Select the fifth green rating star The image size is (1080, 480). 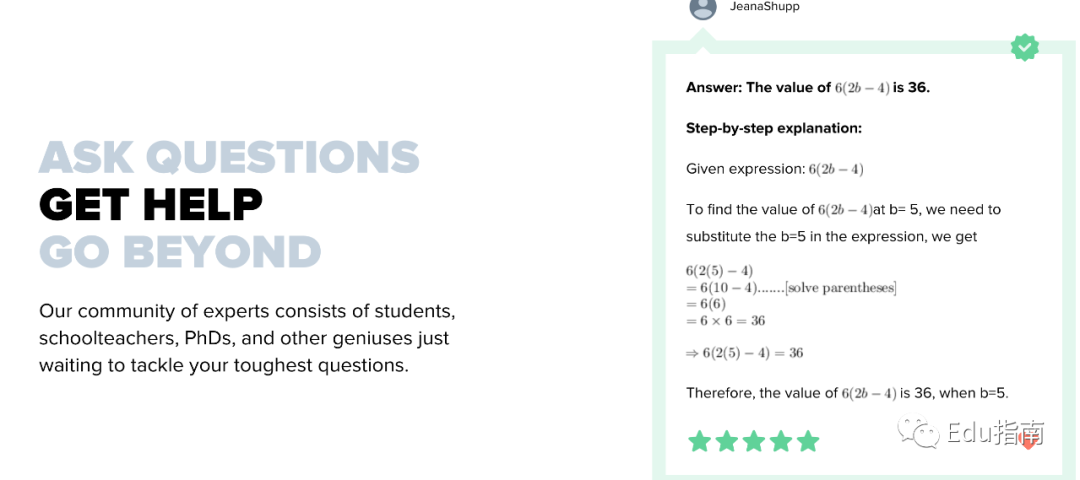tap(807, 441)
